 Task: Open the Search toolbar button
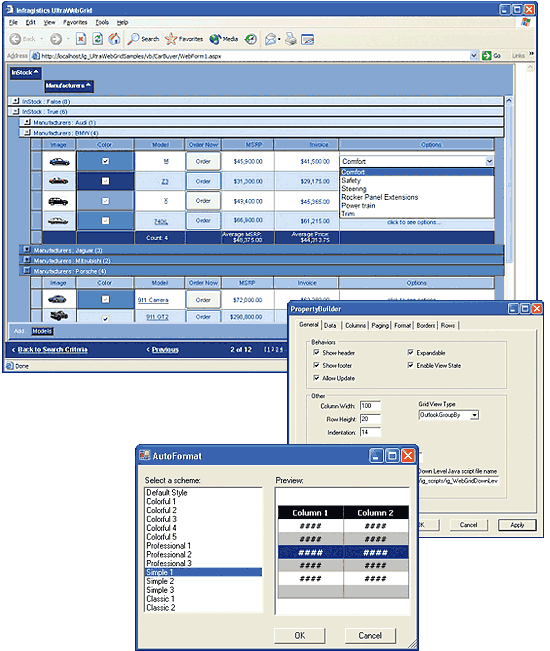tap(143, 39)
